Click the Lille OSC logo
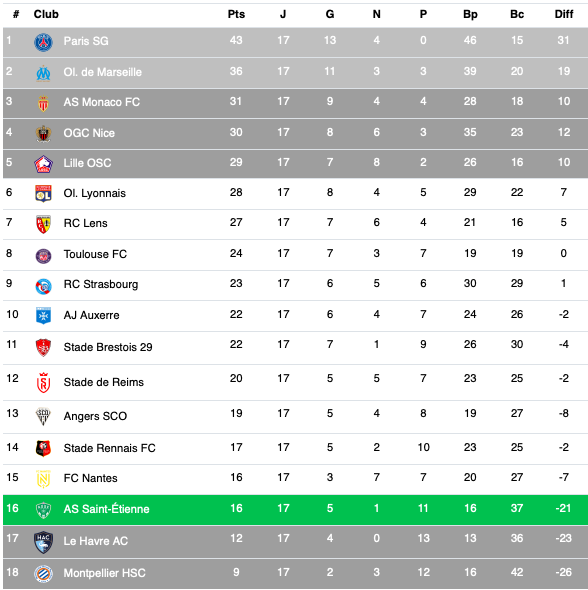Viewport: 588px width, 590px height. click(x=43, y=164)
